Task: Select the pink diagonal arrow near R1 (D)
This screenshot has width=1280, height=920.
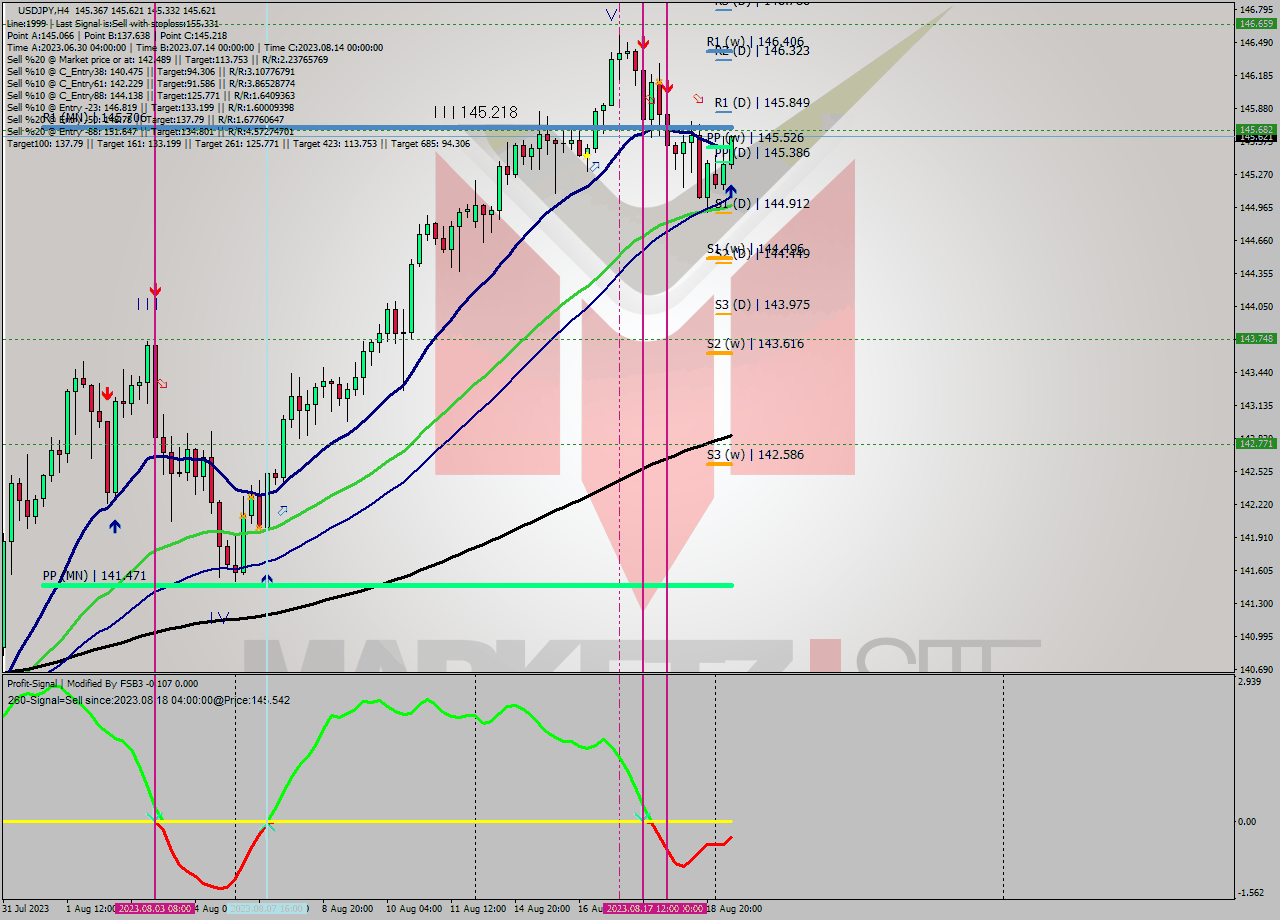Action: 698,99
